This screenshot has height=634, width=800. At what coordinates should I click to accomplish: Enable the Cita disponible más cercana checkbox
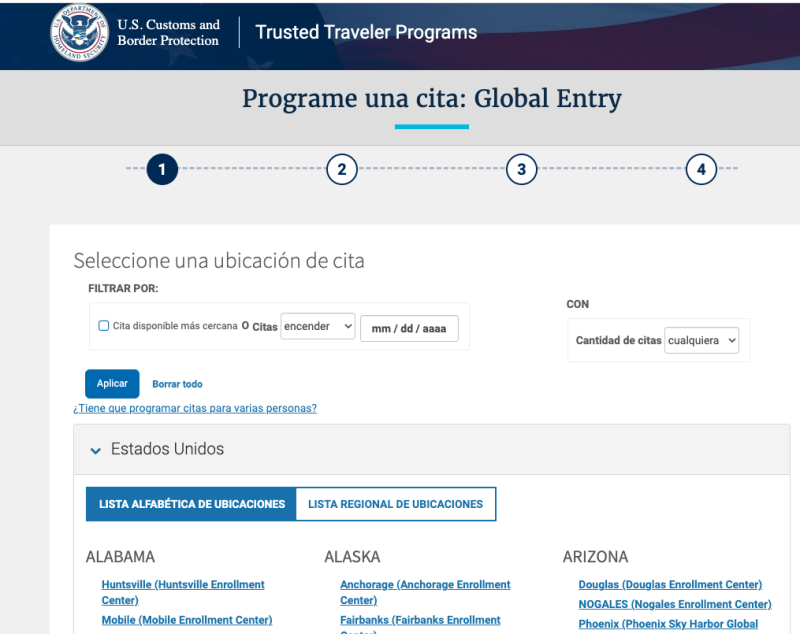coord(104,325)
